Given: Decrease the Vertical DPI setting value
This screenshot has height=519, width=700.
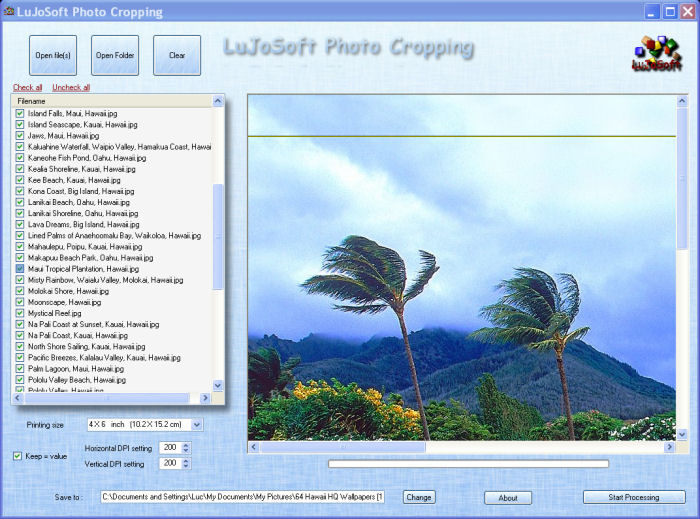Looking at the screenshot, I should click(186, 467).
